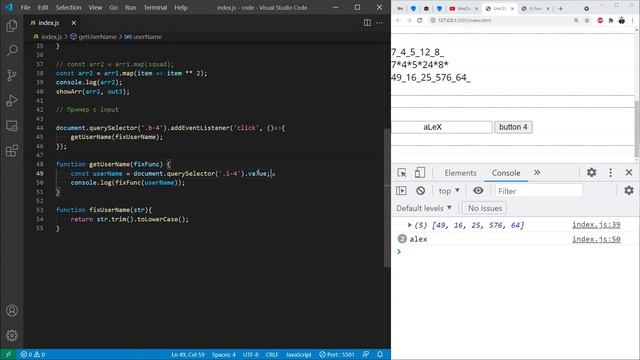Open the Extensions view
Screen dimensions: 640x360
pyautogui.click(x=12, y=151)
